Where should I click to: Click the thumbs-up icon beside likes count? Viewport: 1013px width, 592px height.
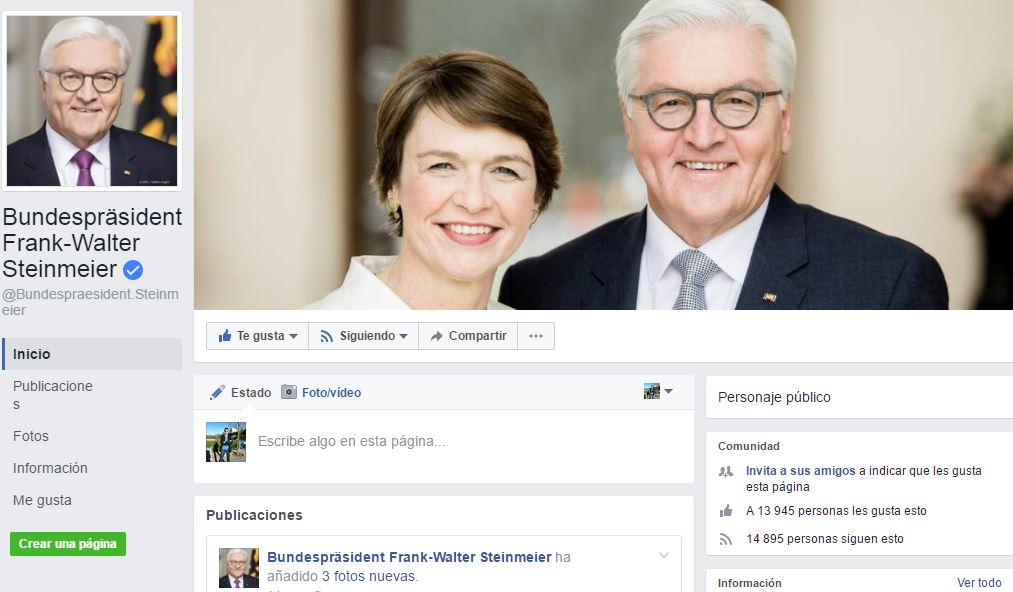pos(726,511)
